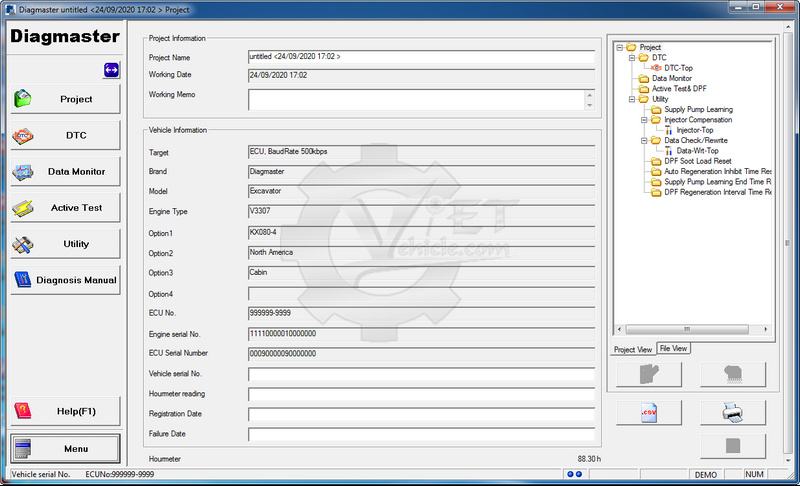Collapse the Utility tree node
This screenshot has width=800, height=486.
pos(632,99)
